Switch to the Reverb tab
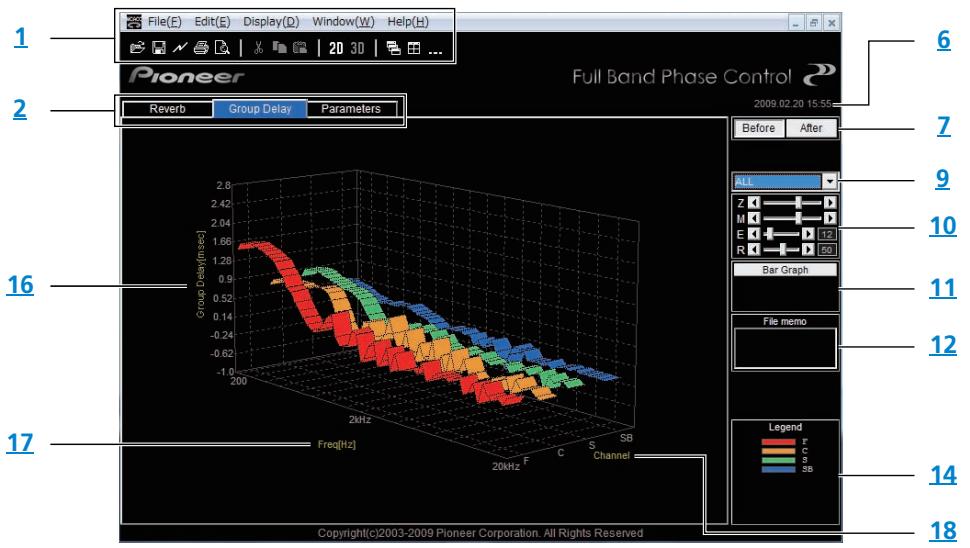 167,109
